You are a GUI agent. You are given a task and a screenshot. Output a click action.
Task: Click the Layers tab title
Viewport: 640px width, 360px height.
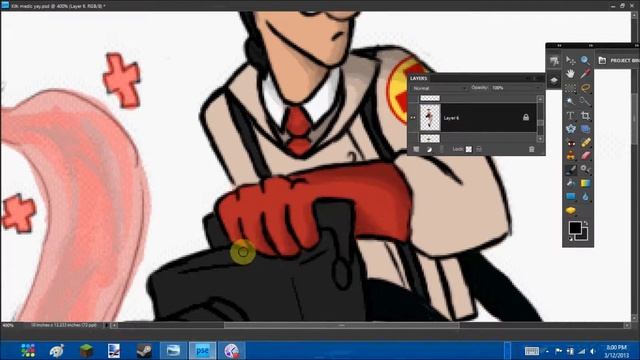pyautogui.click(x=418, y=78)
